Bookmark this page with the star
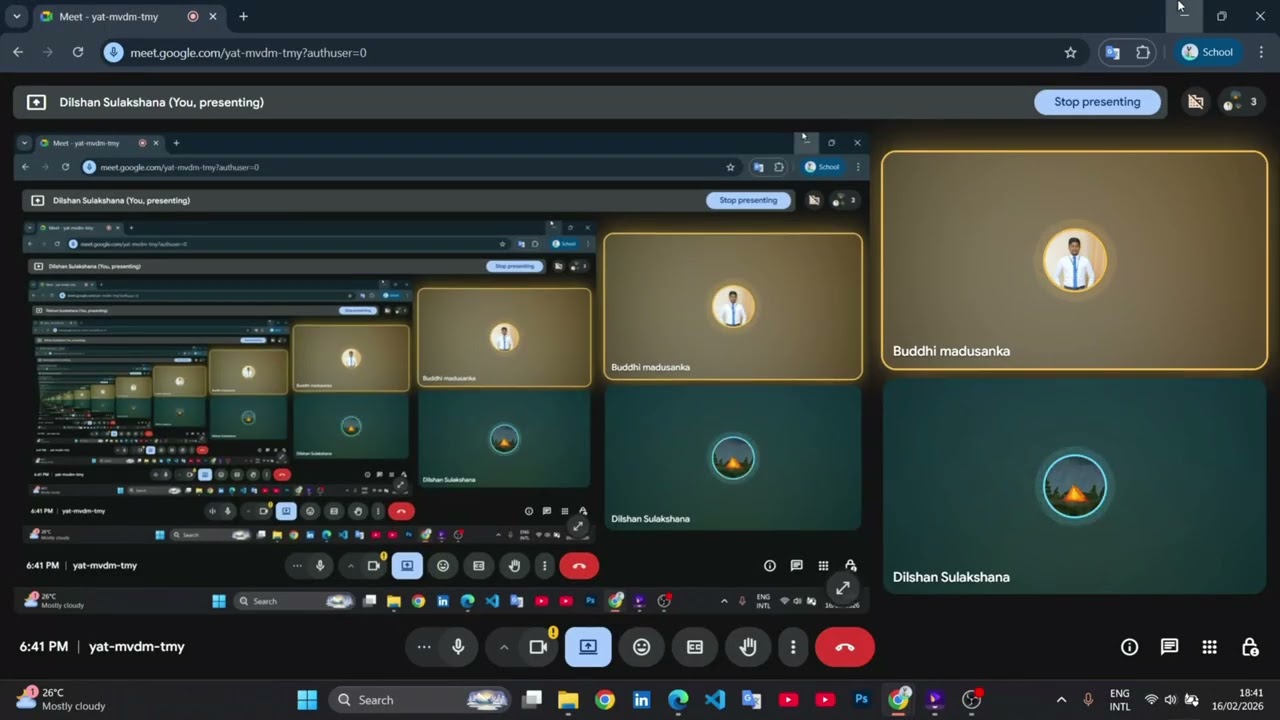The width and height of the screenshot is (1280, 720). coord(1070,52)
